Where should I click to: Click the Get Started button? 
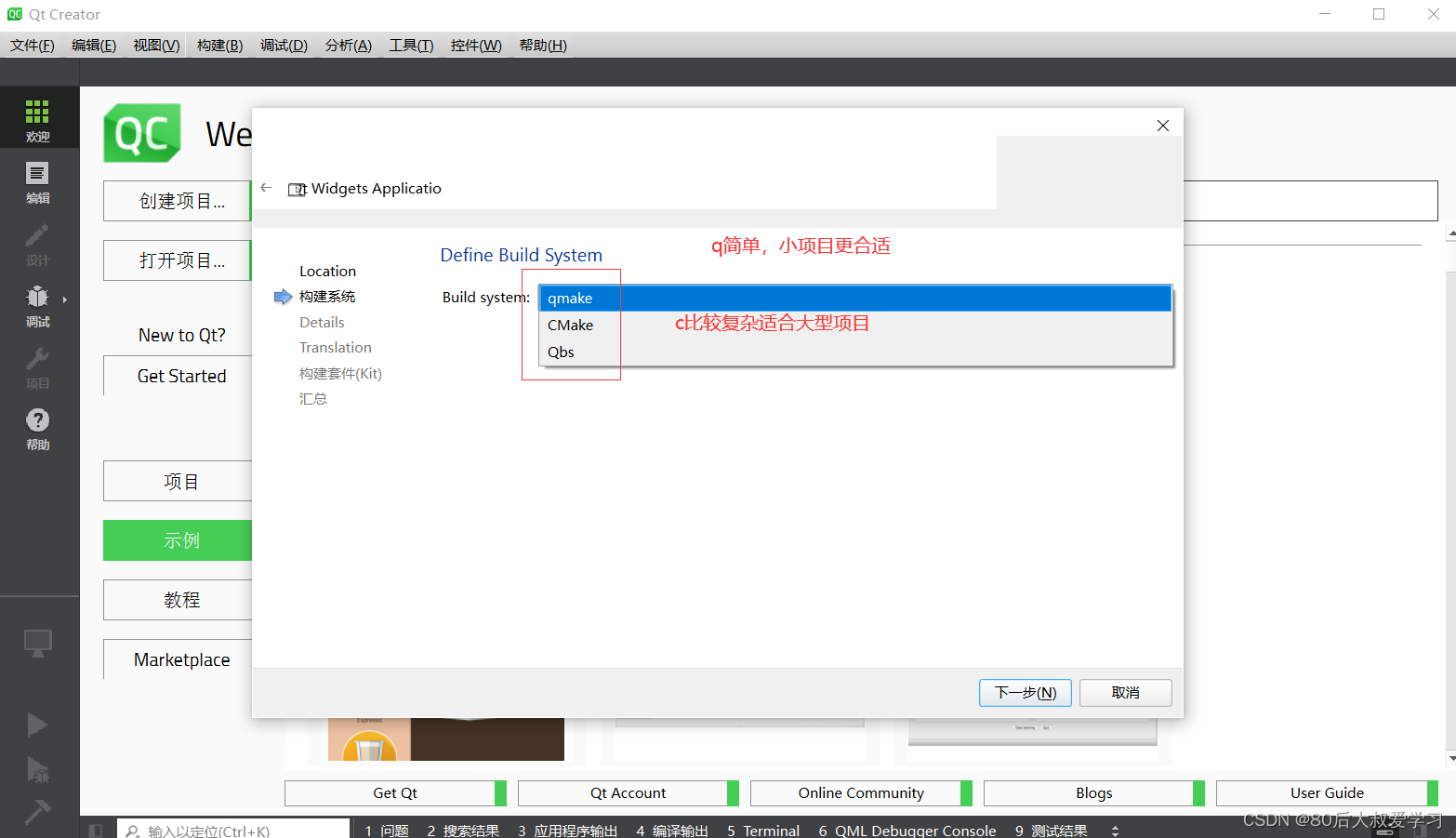(178, 376)
